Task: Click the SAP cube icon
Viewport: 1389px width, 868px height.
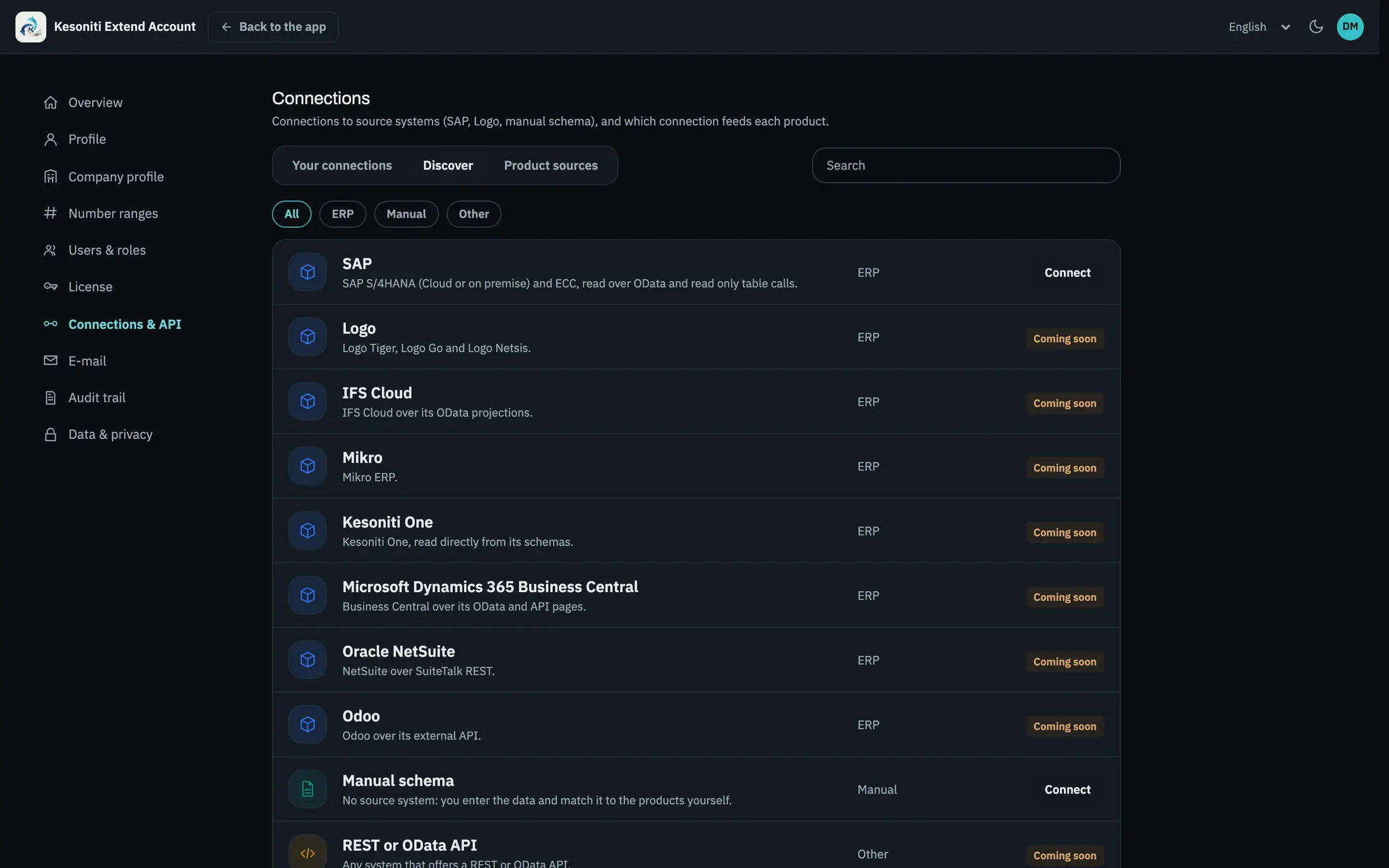Action: (307, 272)
